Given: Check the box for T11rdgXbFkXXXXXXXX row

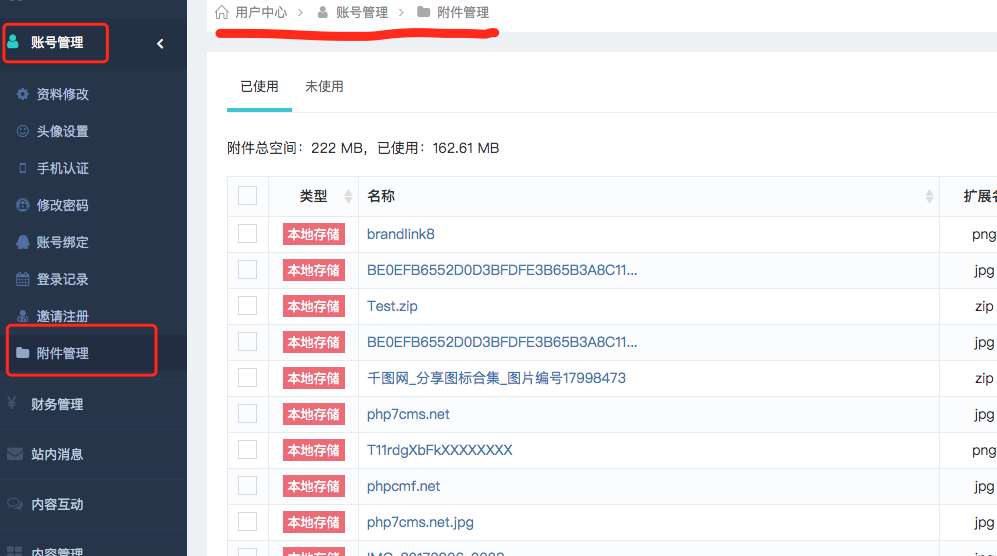Looking at the screenshot, I should click(x=247, y=450).
